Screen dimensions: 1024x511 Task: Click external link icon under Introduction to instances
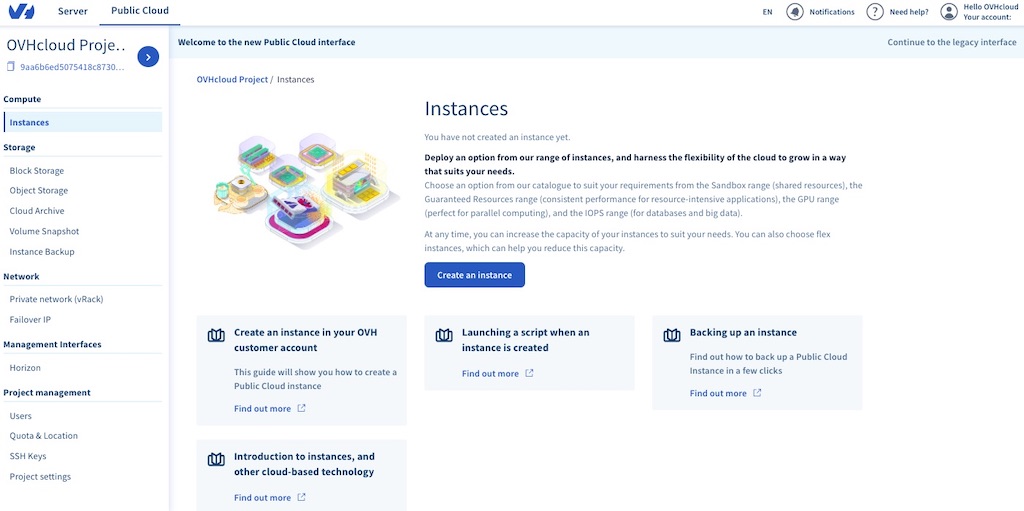point(302,497)
